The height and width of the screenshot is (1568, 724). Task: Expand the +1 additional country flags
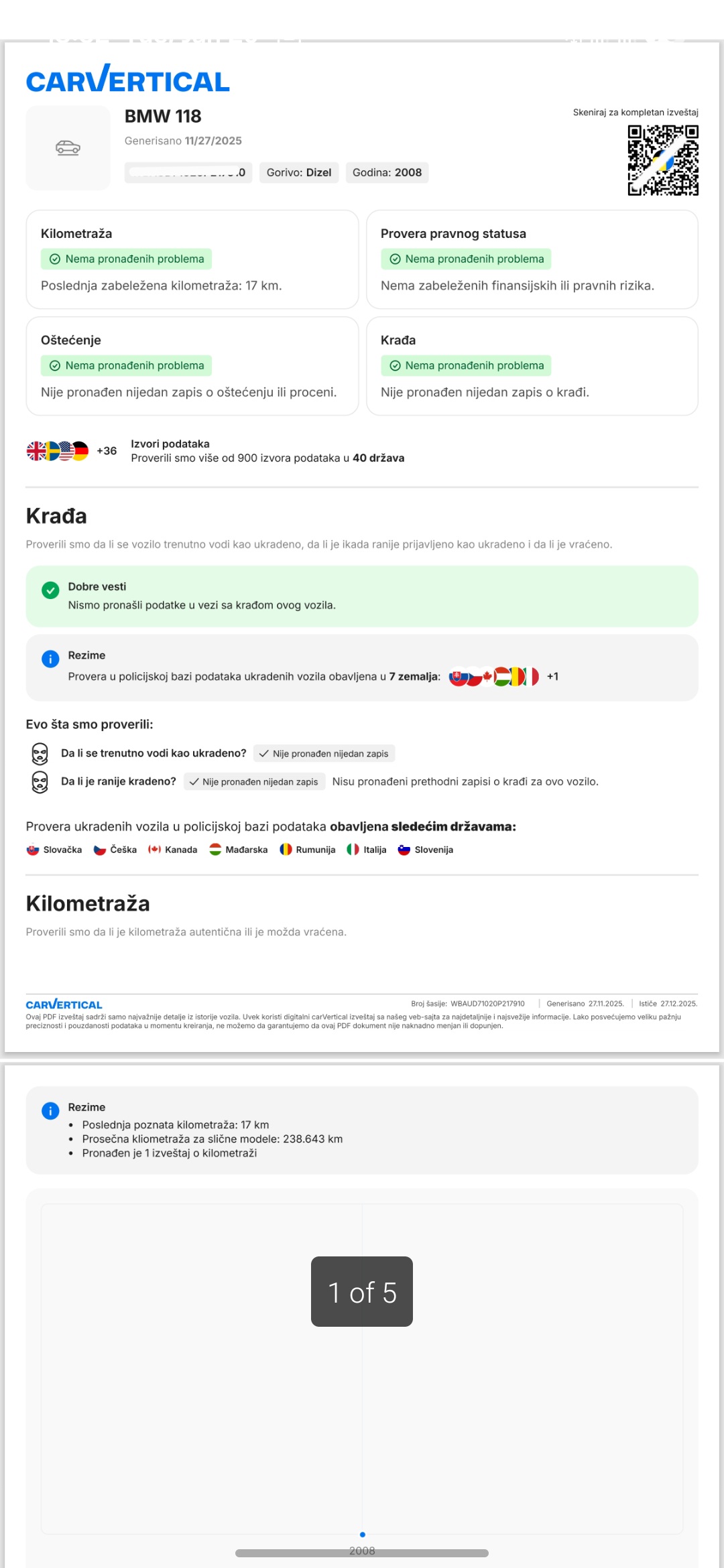click(552, 677)
